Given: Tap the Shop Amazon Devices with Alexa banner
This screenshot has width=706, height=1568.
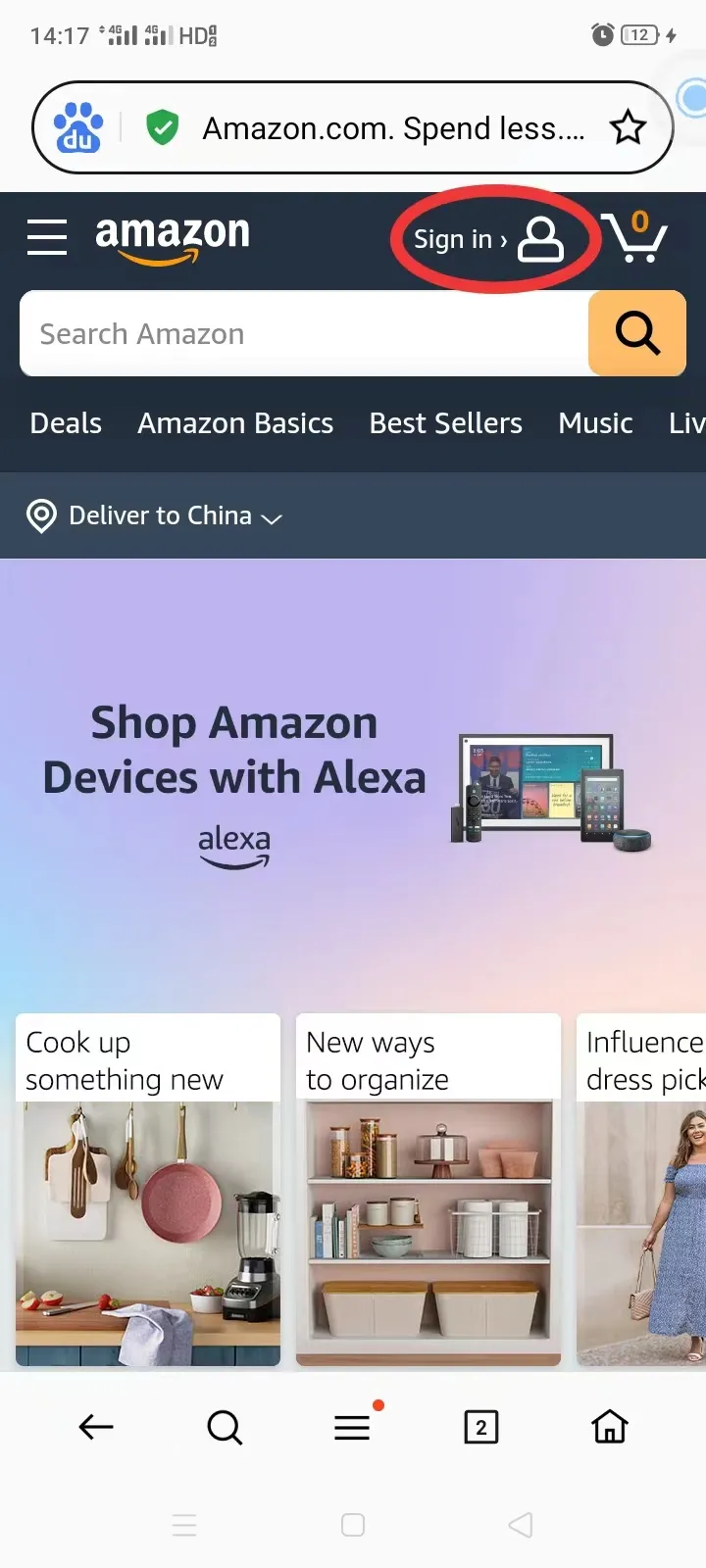Looking at the screenshot, I should 353,784.
